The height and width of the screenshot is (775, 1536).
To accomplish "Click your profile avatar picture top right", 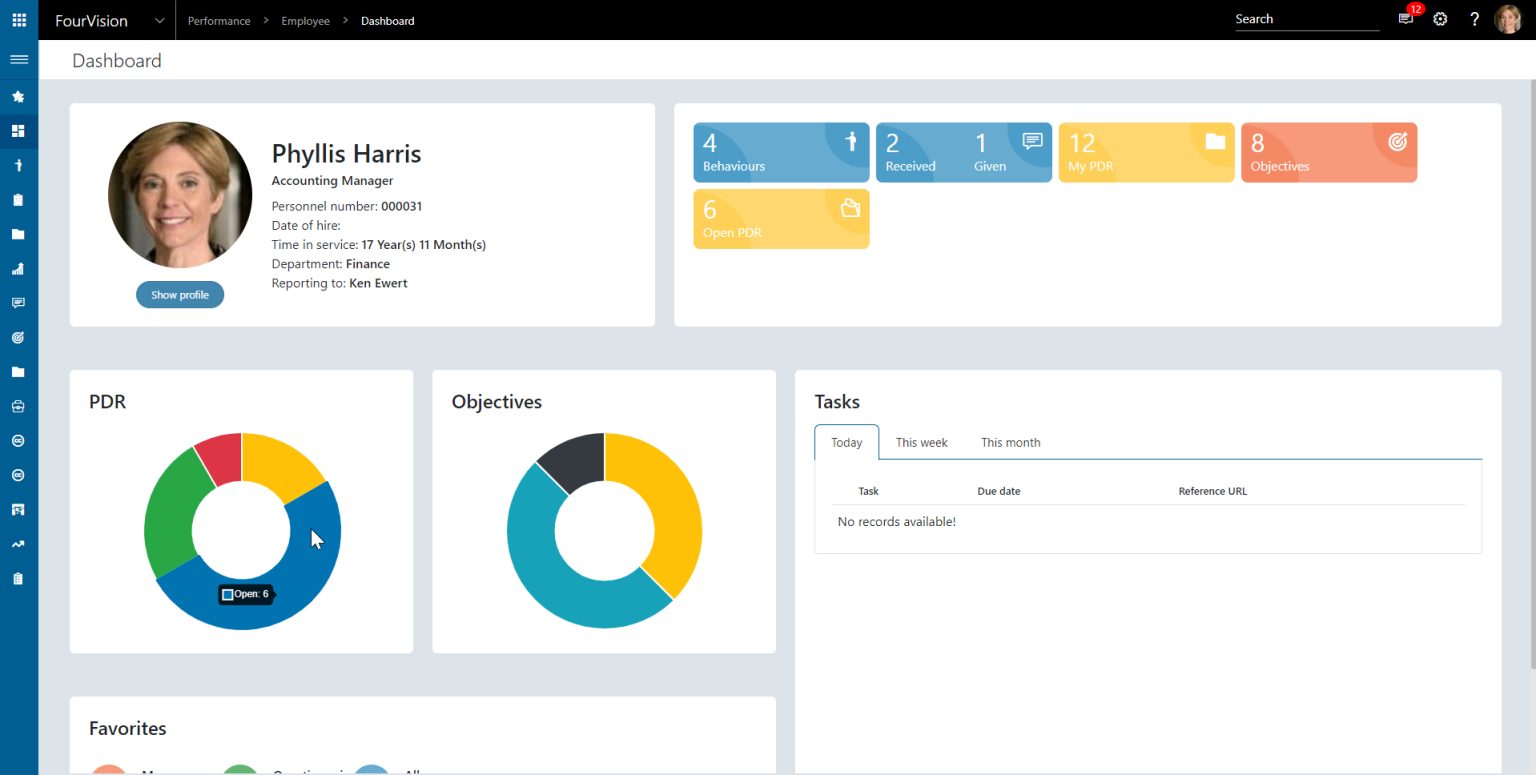I will (1507, 19).
